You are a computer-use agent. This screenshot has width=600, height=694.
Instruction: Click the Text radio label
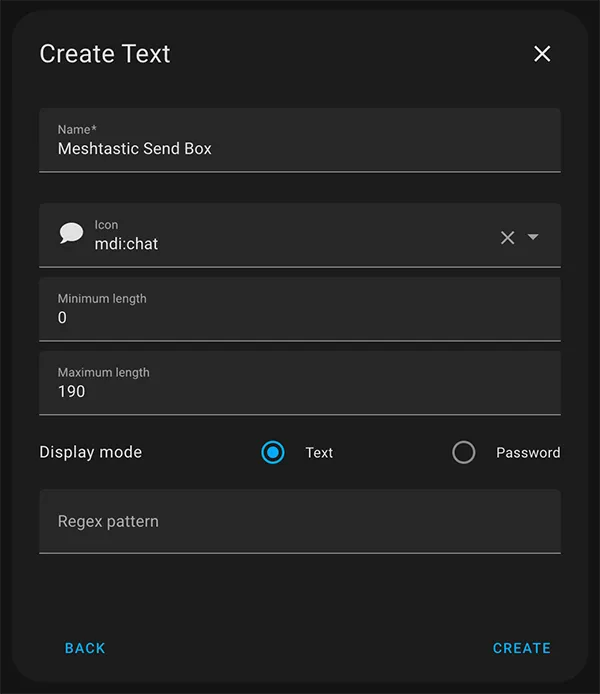(x=319, y=453)
